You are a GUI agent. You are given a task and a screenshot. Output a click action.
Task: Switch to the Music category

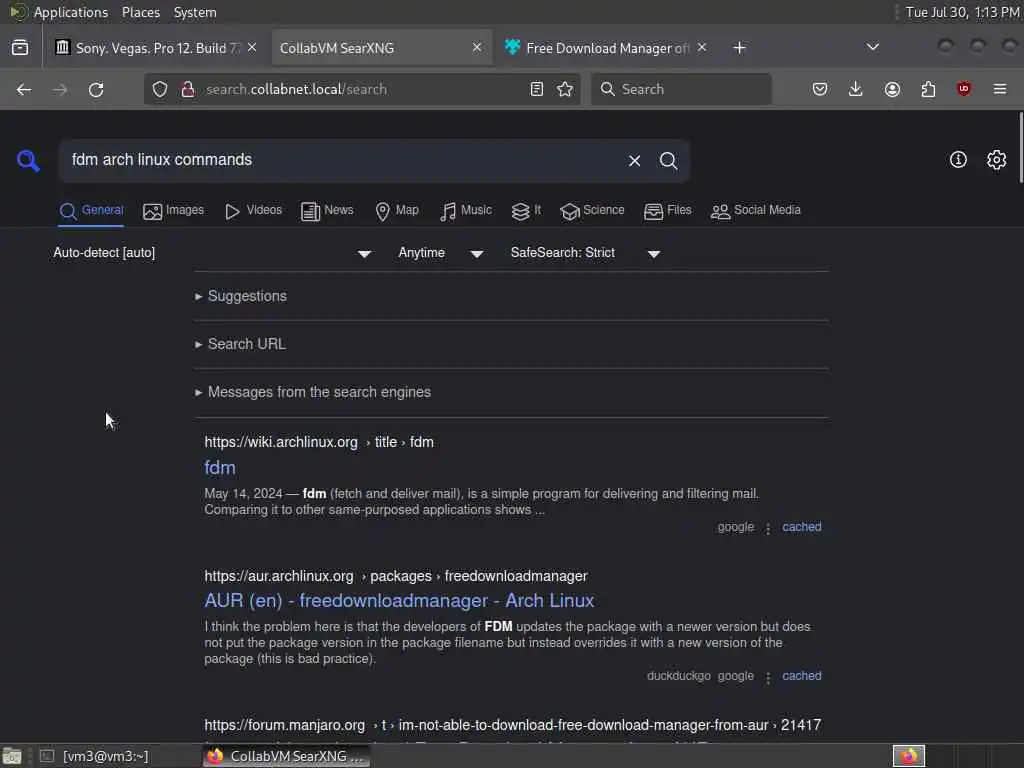[466, 210]
